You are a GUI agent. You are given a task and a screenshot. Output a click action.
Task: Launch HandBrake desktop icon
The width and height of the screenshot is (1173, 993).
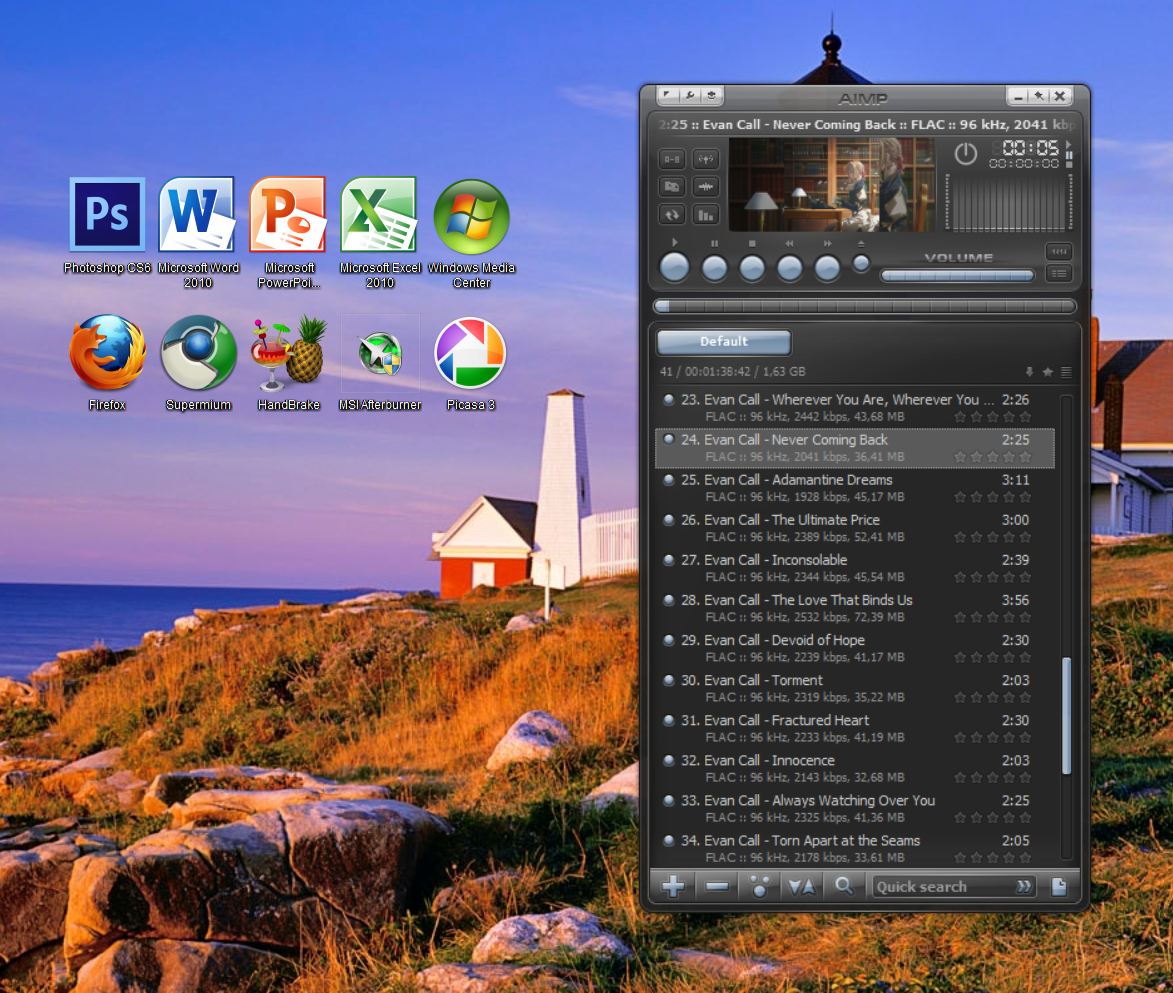point(289,363)
